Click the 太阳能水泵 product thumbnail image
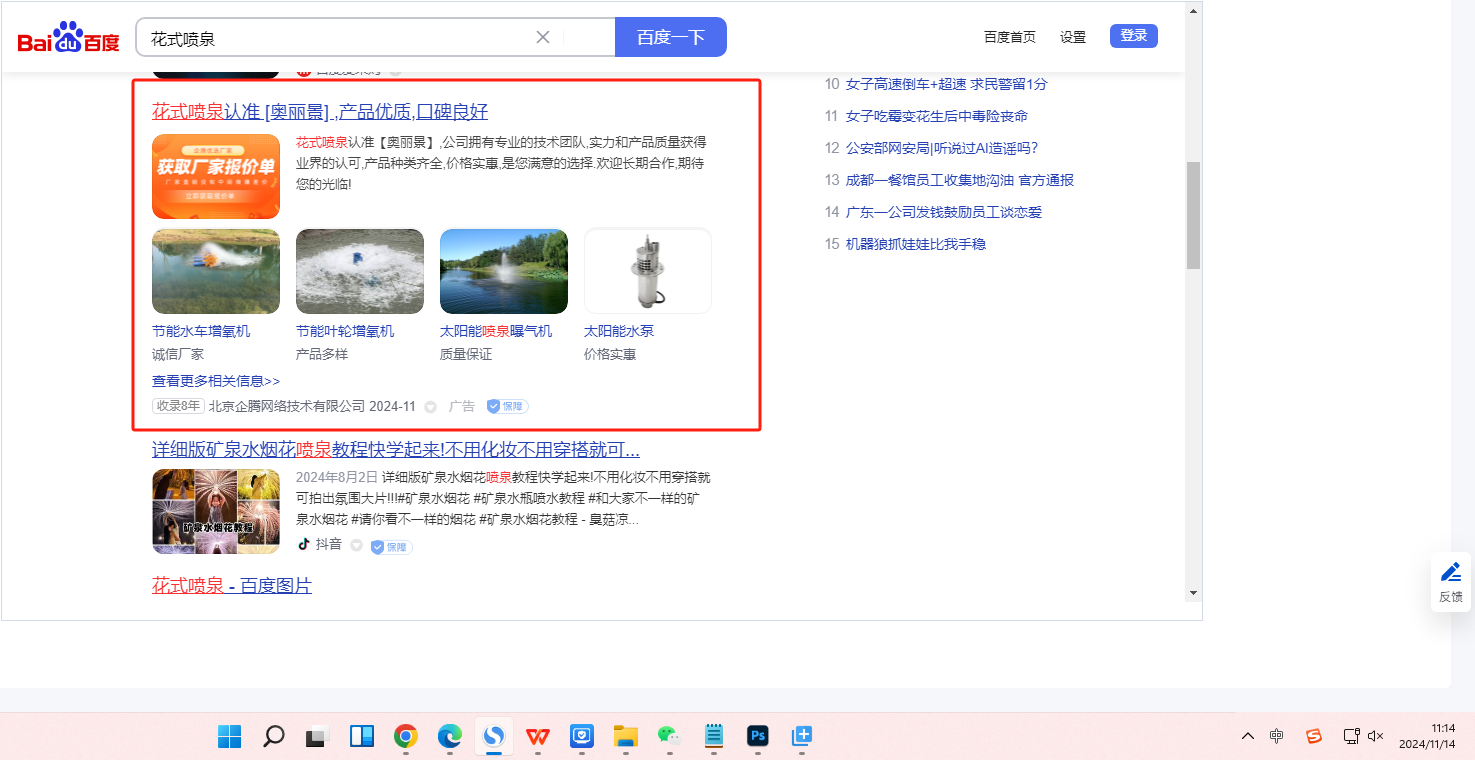 click(x=647, y=271)
